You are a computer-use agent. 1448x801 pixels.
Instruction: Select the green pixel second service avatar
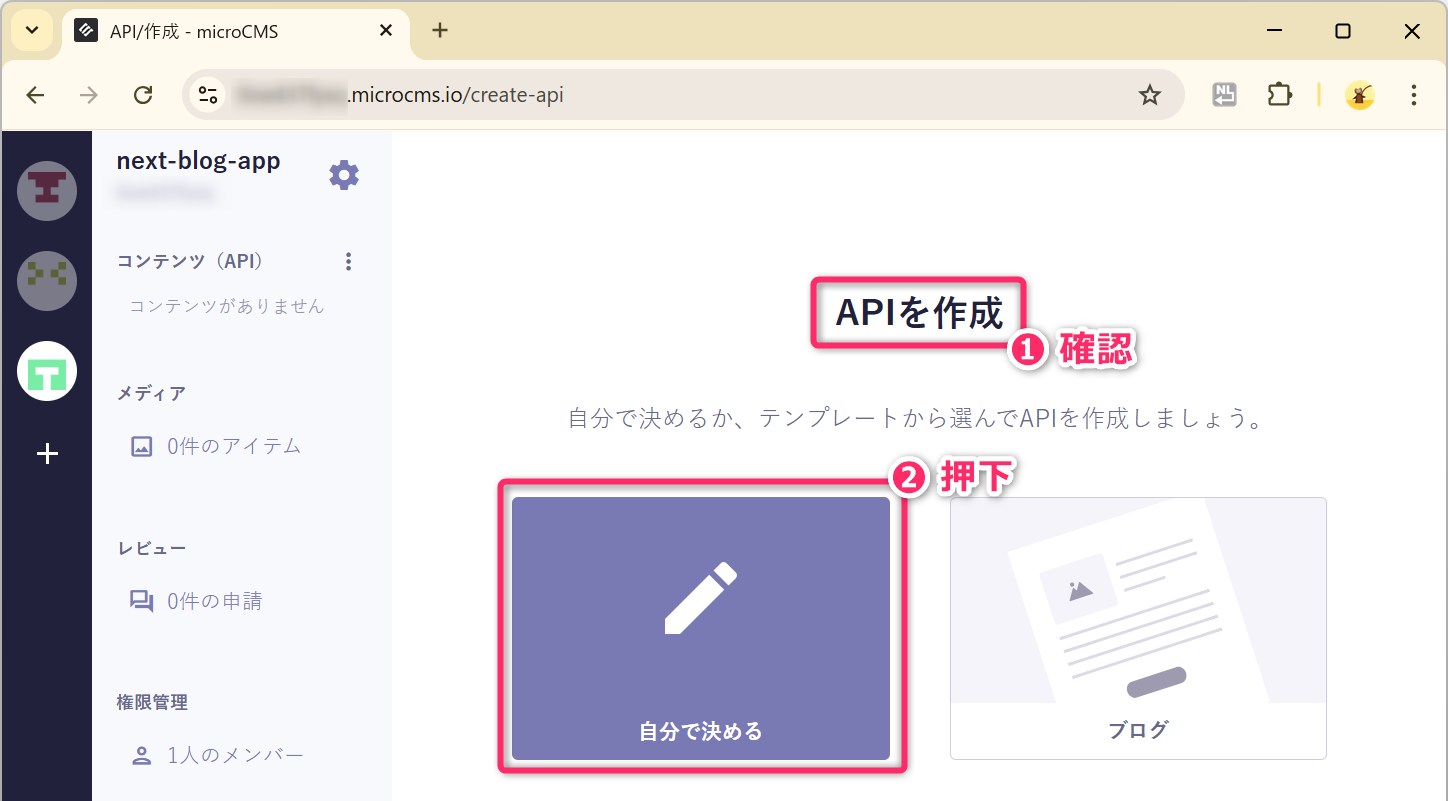[x=47, y=281]
